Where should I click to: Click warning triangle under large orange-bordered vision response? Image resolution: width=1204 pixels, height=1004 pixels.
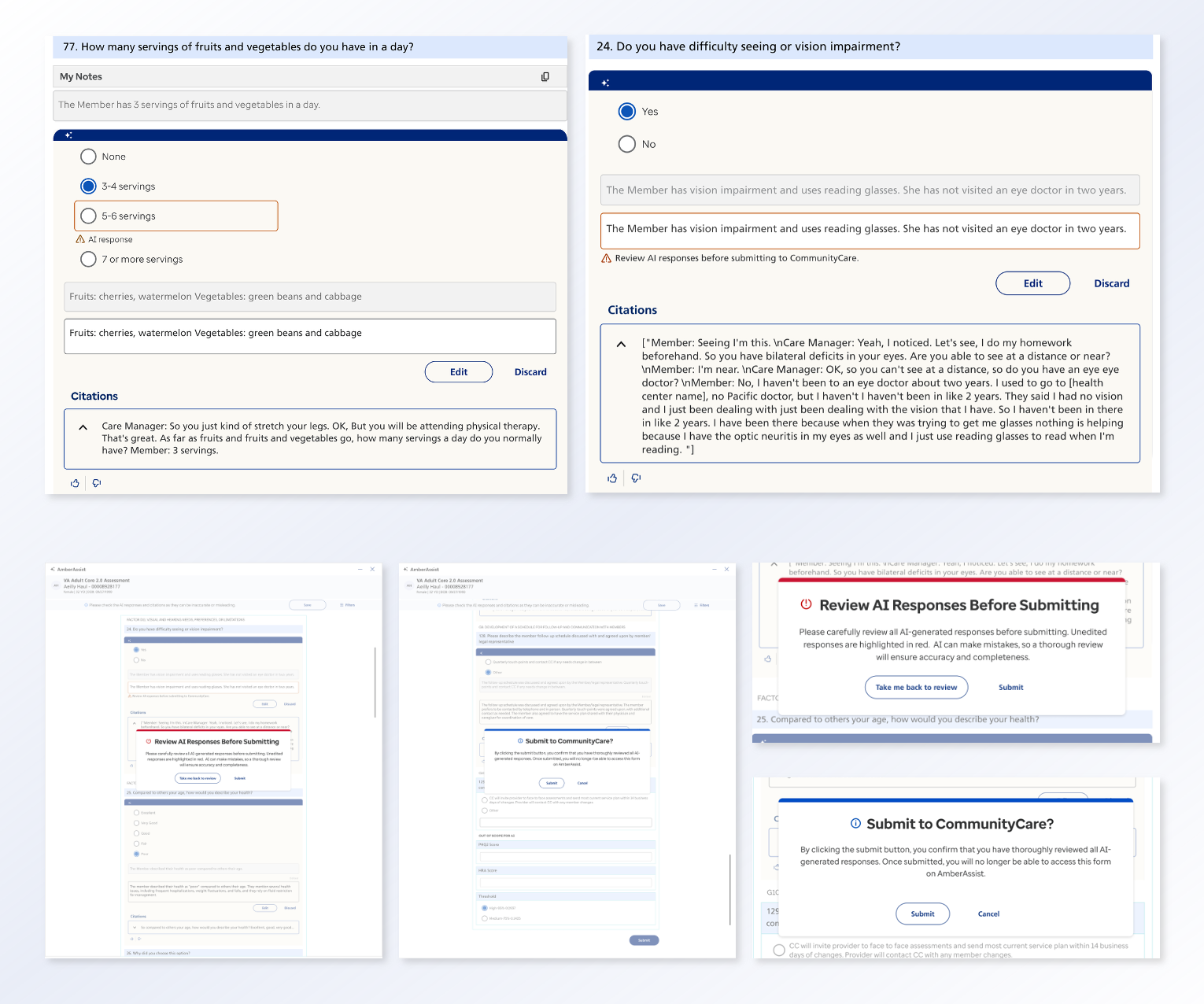click(606, 258)
